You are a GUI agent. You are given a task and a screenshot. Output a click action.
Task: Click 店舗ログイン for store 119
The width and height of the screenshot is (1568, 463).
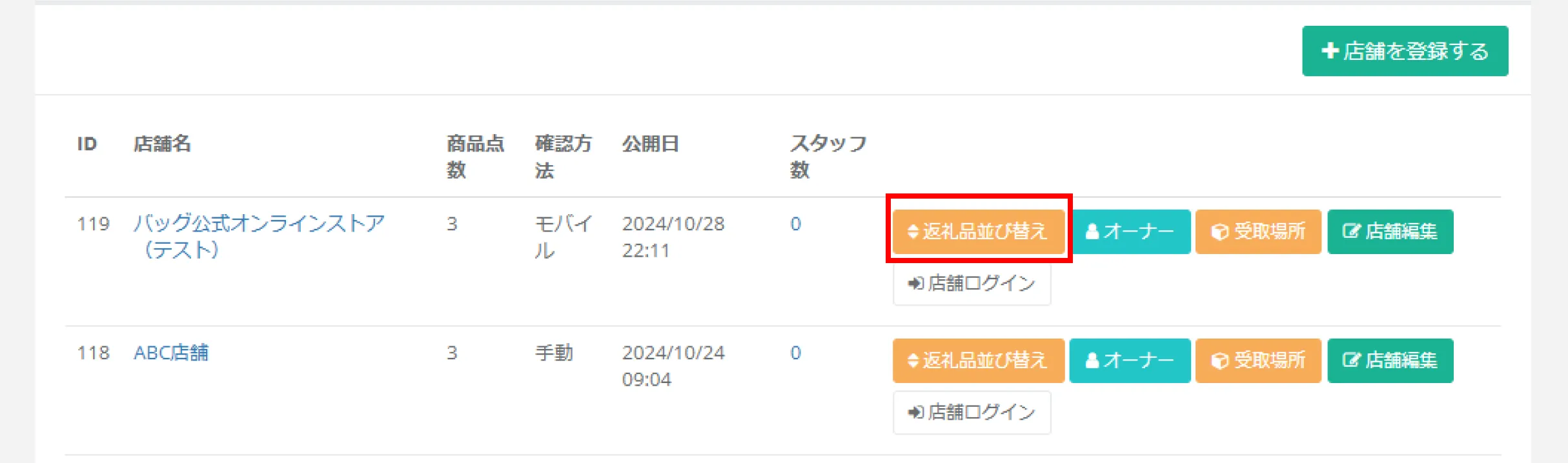tap(972, 283)
